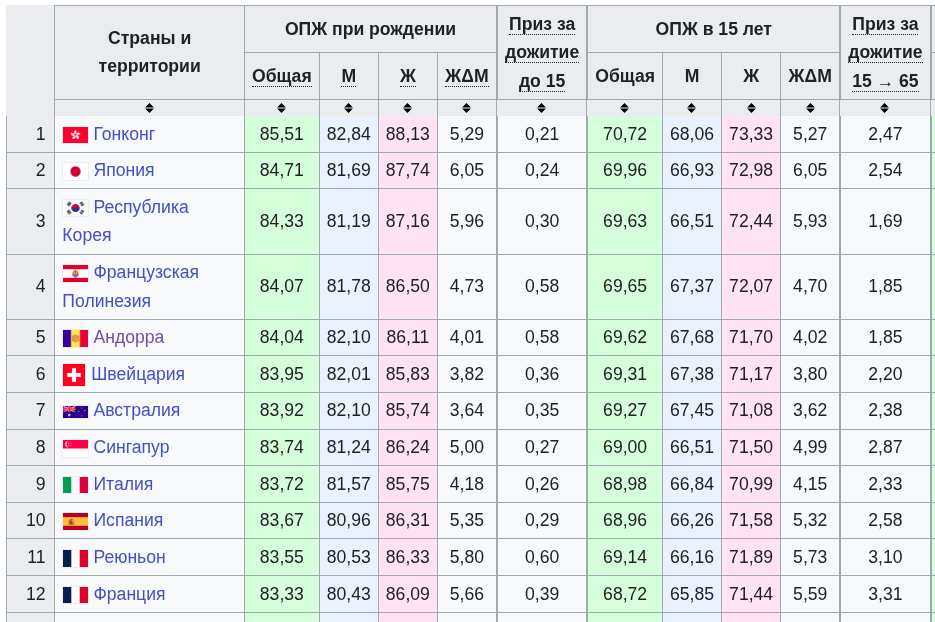Open the Франция link
Screen dimensions: 935x622
pyautogui.click(x=129, y=594)
